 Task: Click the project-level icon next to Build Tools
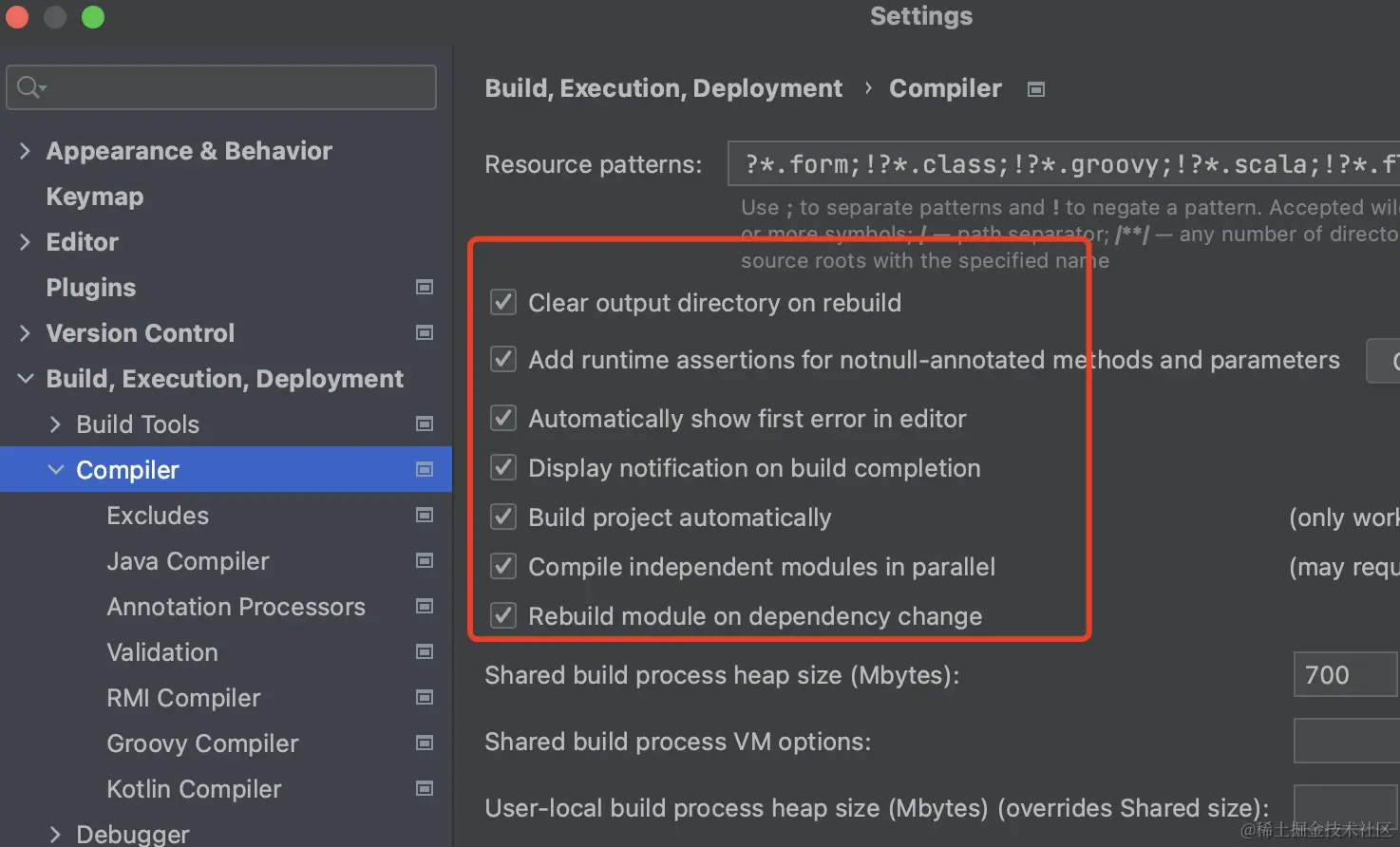(x=425, y=423)
